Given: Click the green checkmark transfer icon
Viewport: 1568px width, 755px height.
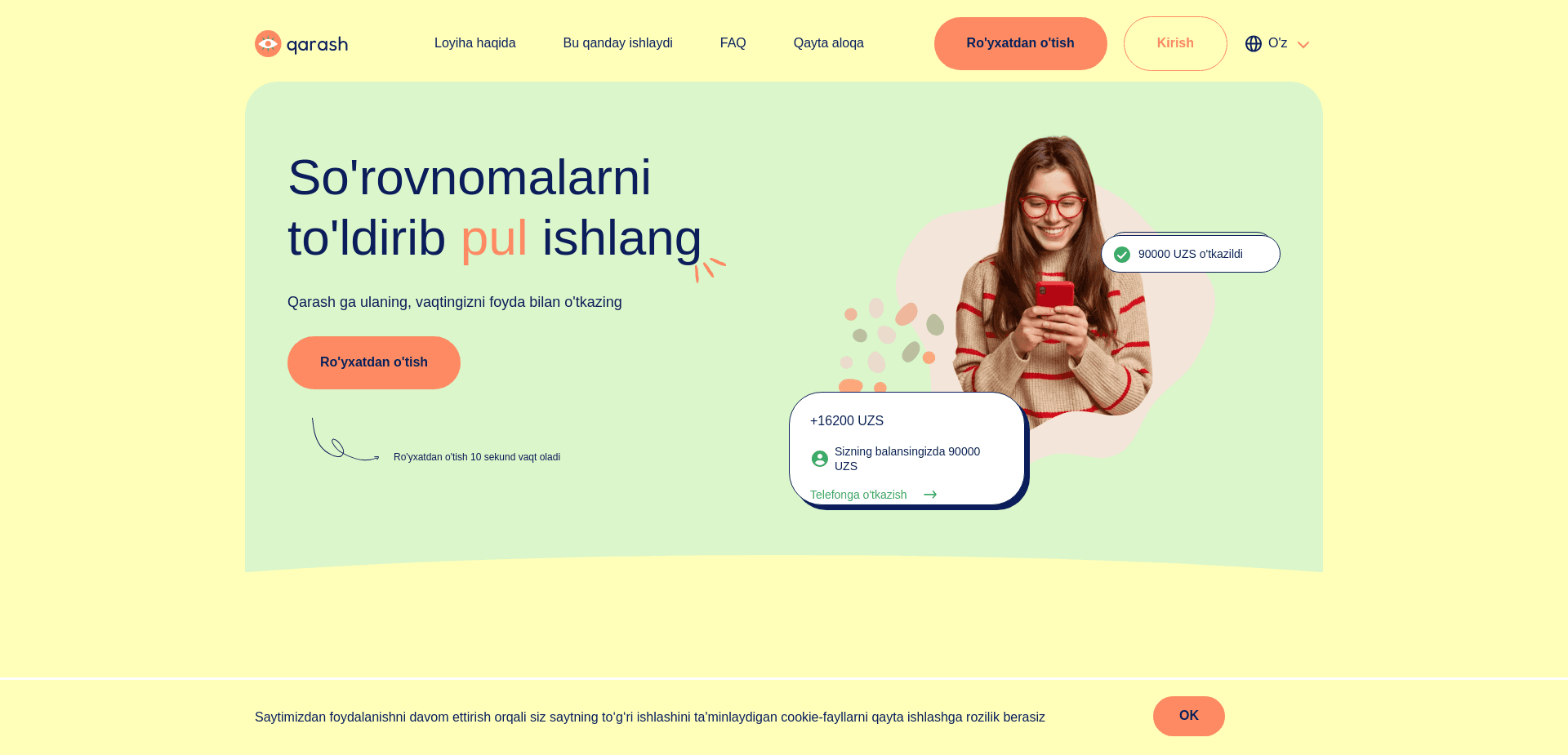Looking at the screenshot, I should click(x=1122, y=255).
